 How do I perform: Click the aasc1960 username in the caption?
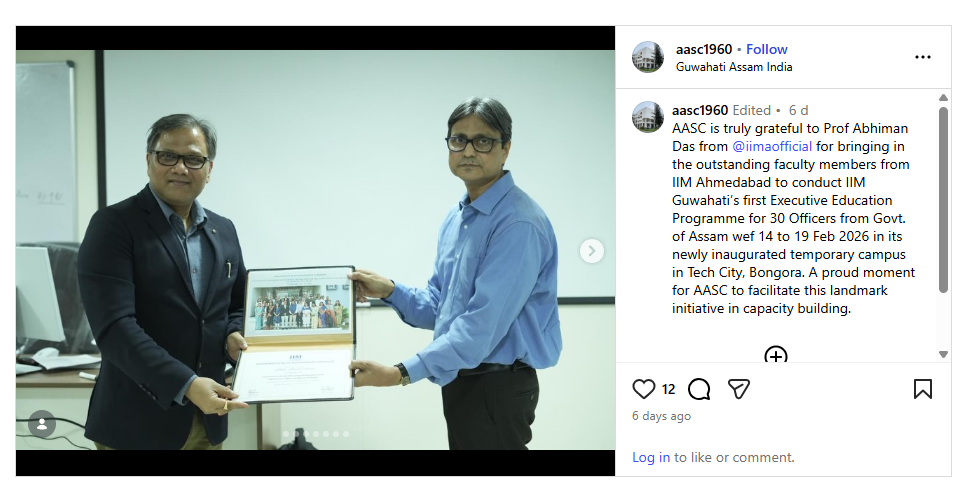coord(700,110)
